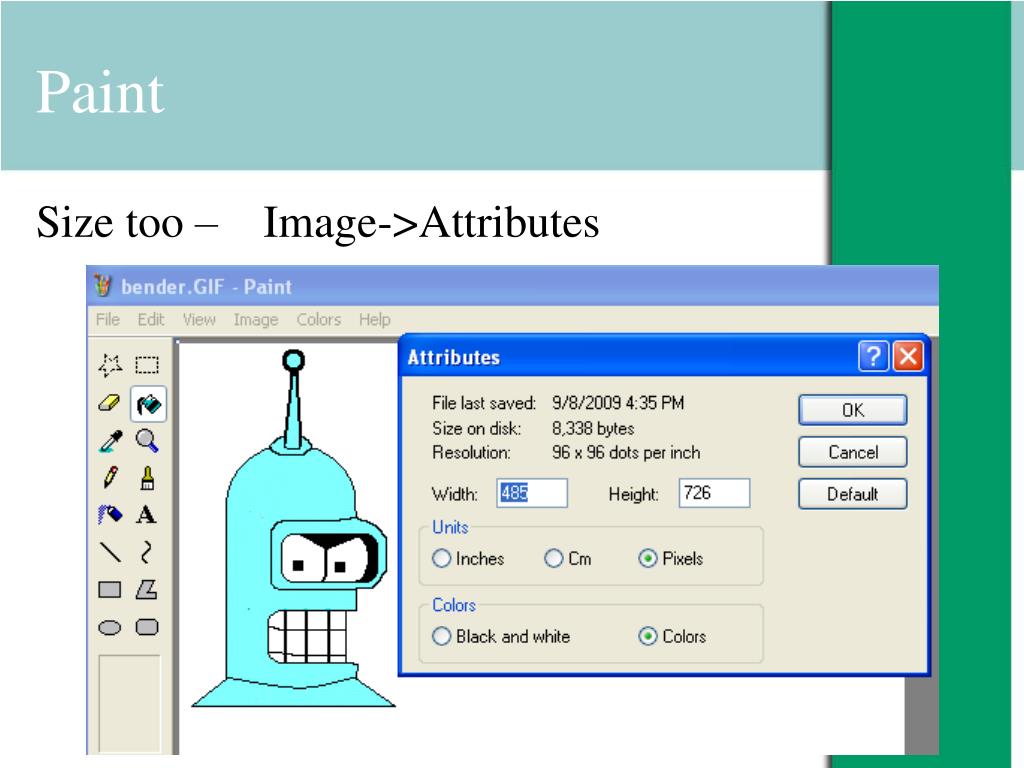This screenshot has height=768, width=1024.
Task: Choose the Rounded Rectangle tool
Action: point(147,628)
